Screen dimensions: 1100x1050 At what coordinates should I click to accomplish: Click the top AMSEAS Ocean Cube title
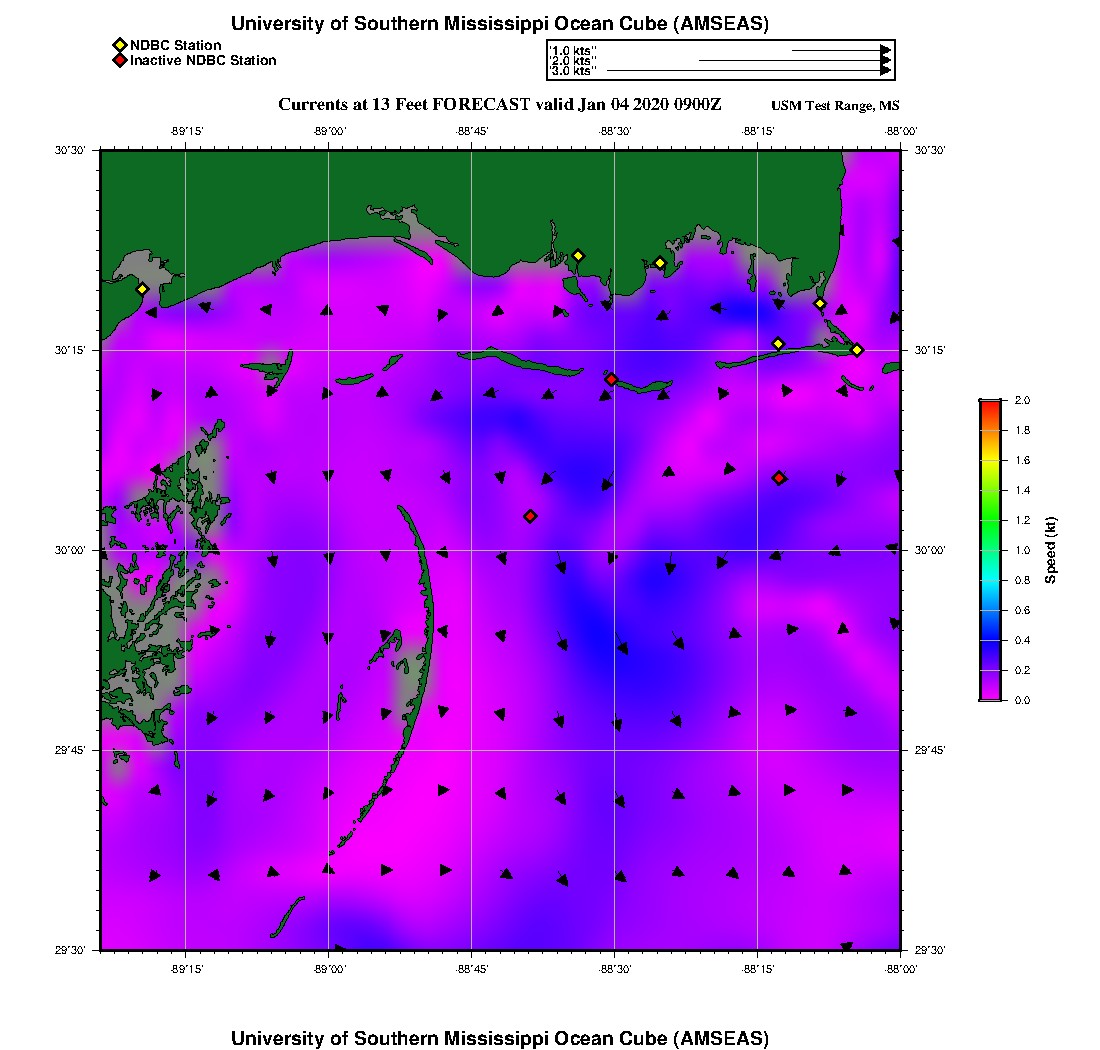499,24
